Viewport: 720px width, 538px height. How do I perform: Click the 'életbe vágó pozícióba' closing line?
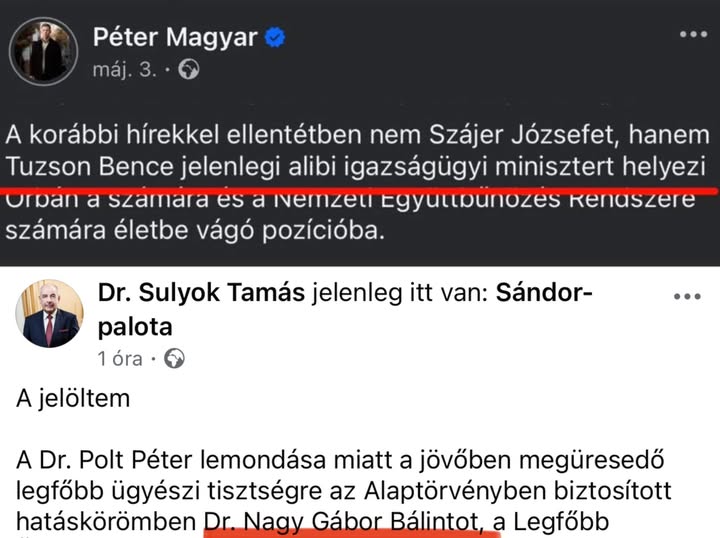[x=205, y=232]
